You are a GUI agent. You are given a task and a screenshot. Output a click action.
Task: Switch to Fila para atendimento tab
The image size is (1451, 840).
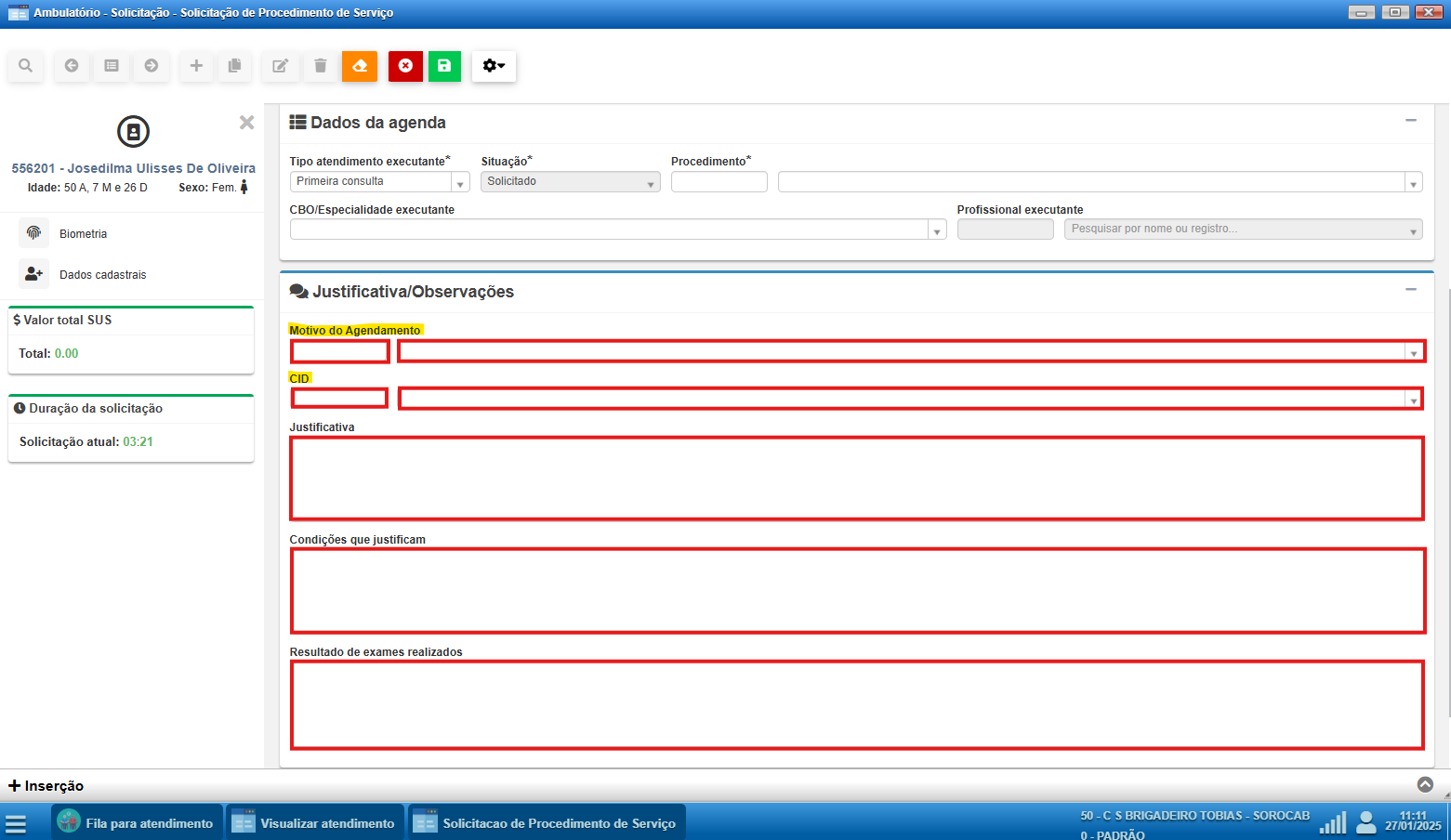tap(137, 823)
